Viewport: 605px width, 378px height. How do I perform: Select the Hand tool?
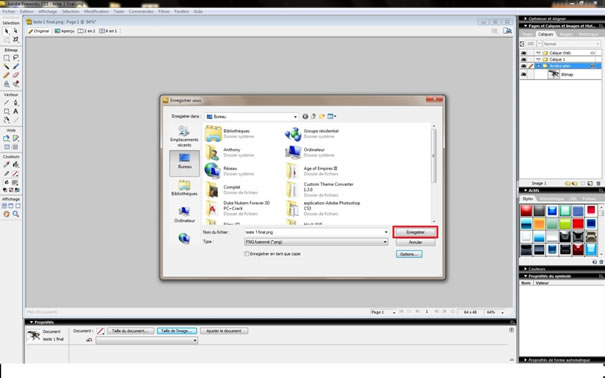tap(7, 214)
